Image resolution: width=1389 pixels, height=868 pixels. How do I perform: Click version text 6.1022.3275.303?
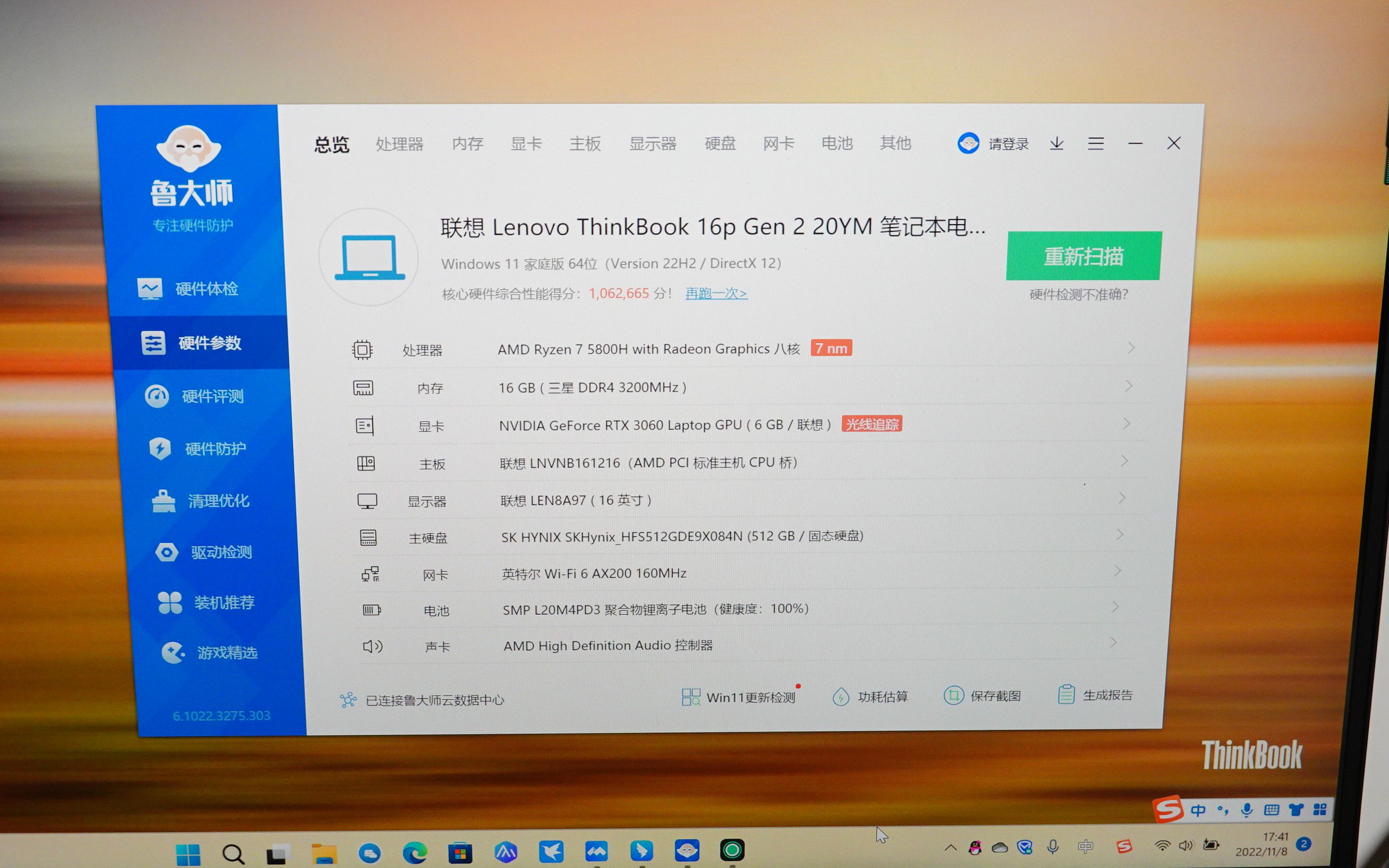222,716
